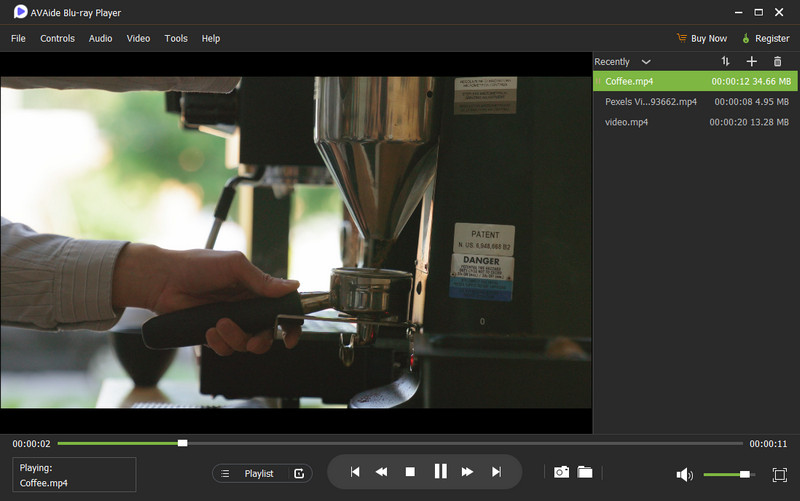Mute the audio via speaker icon
This screenshot has width=800, height=501.
(685, 474)
